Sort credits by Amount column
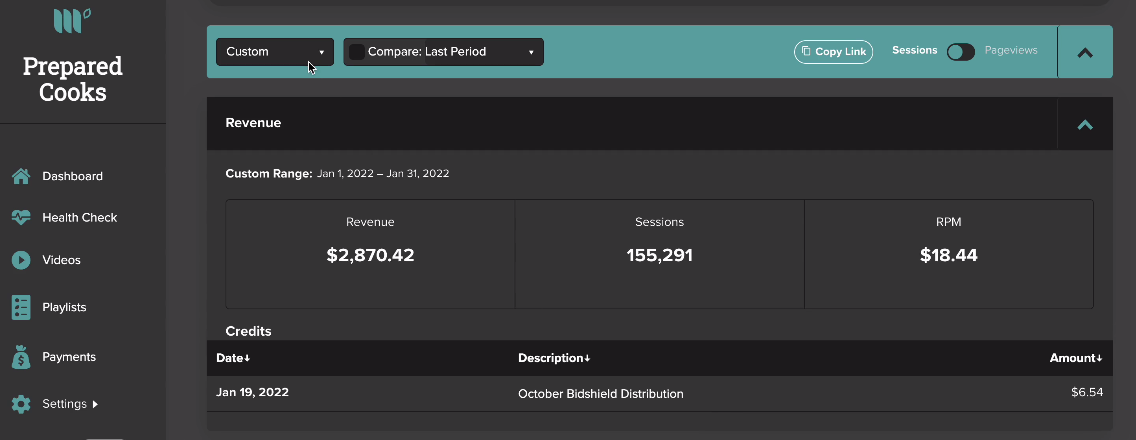 coord(1076,358)
